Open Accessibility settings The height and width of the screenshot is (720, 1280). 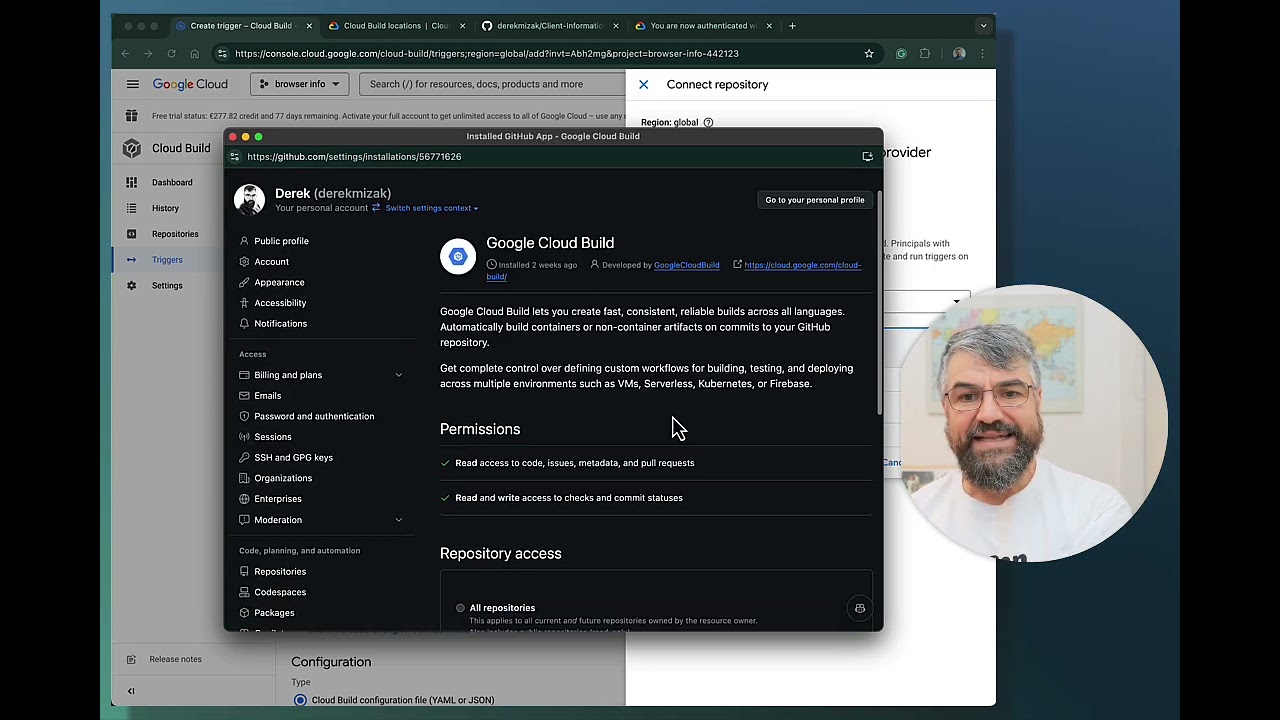point(280,303)
